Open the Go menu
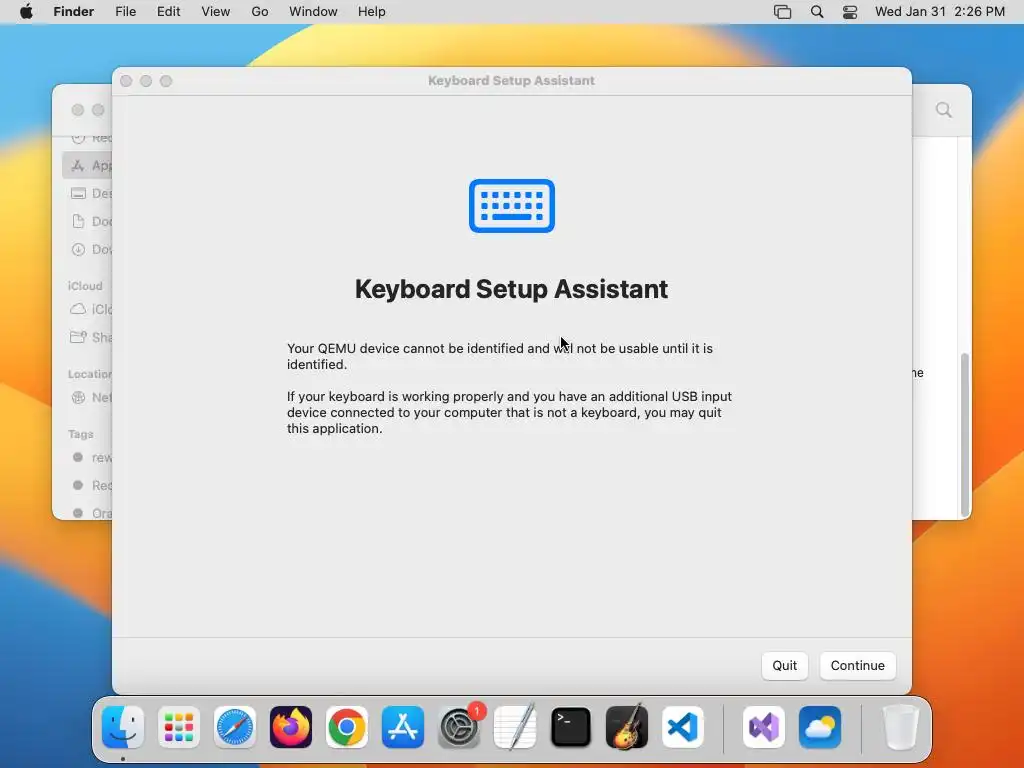The image size is (1024, 768). point(260,12)
